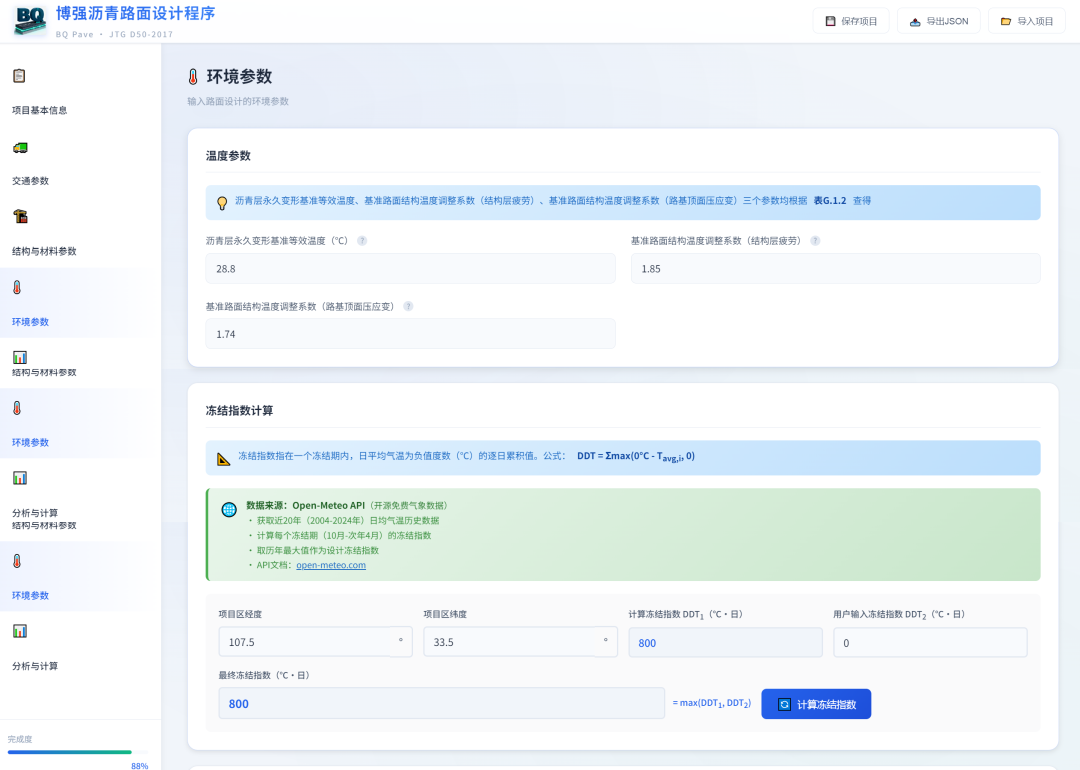Click the 冻结指数计算 section heading
This screenshot has width=1080, height=770.
tap(239, 410)
